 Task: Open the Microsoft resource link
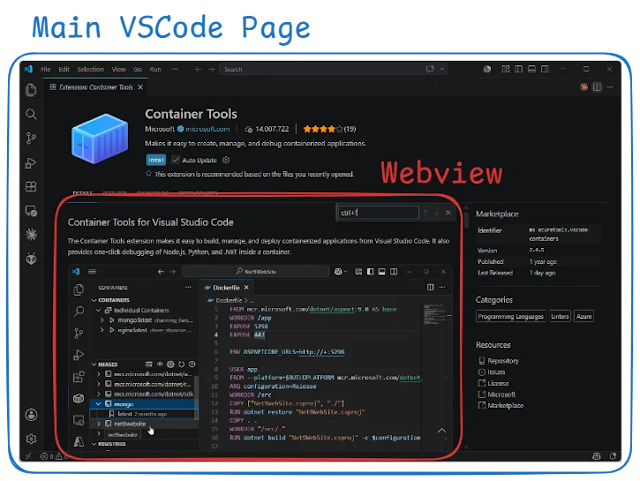click(x=502, y=394)
